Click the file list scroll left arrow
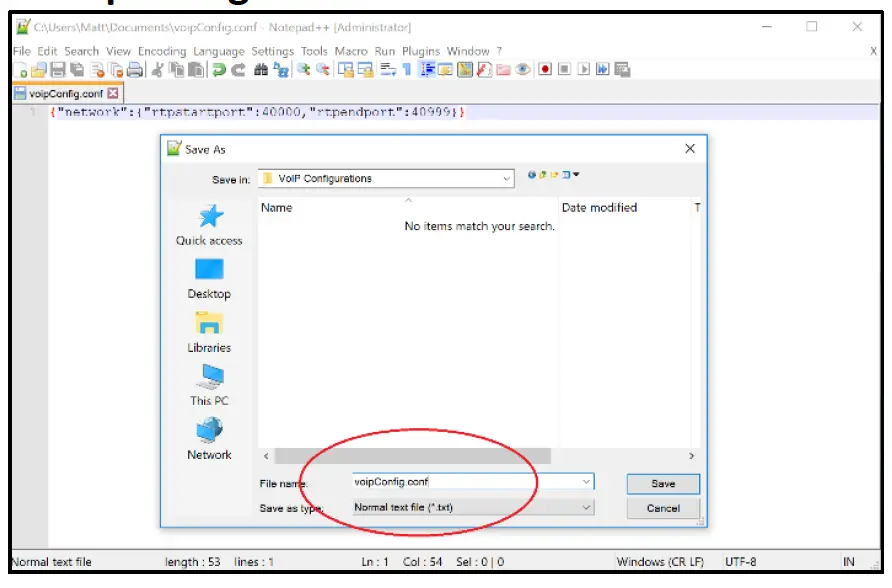The height and width of the screenshot is (588, 892). 266,456
